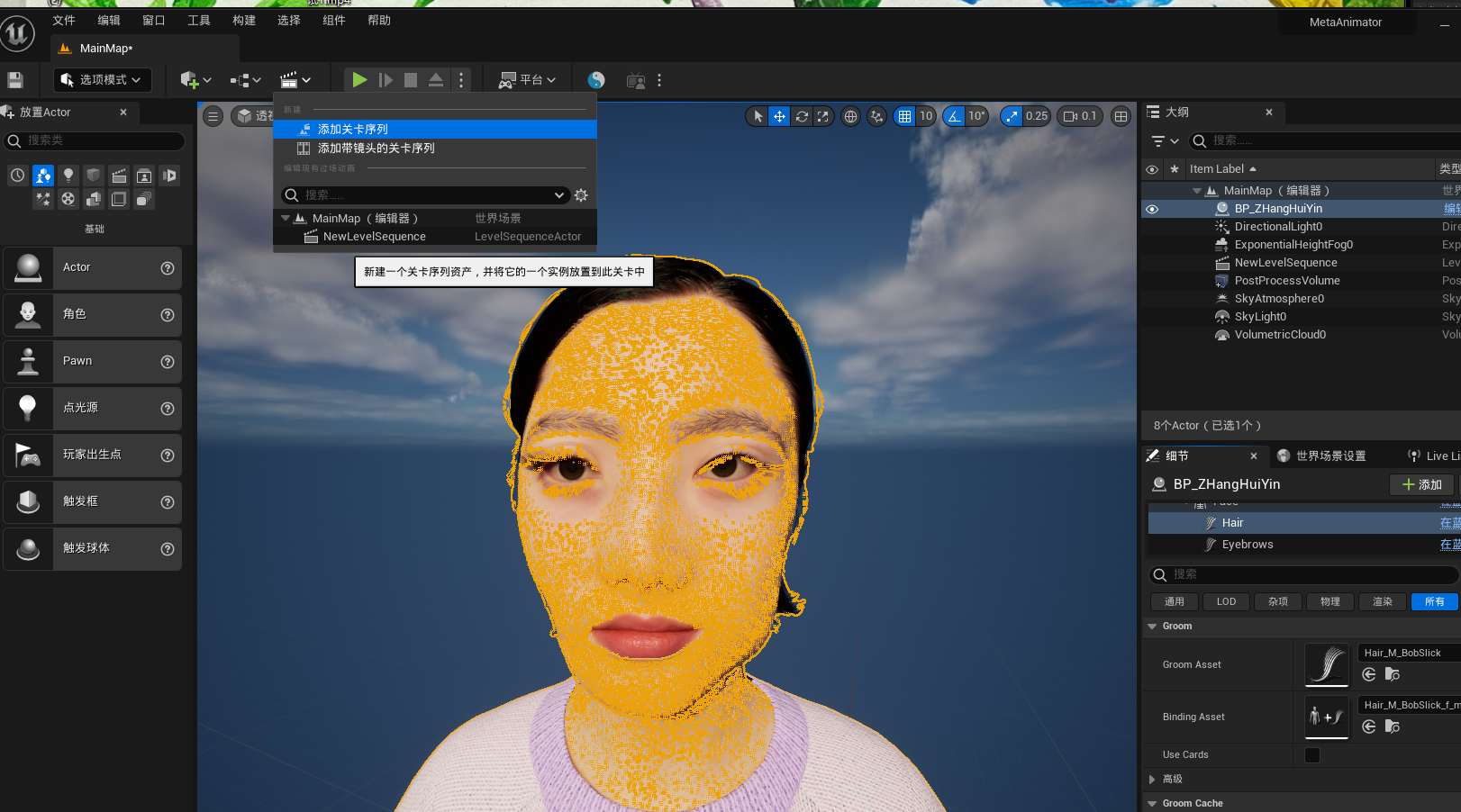Select the Volumes category icon
The height and width of the screenshot is (812, 1461).
tap(118, 199)
